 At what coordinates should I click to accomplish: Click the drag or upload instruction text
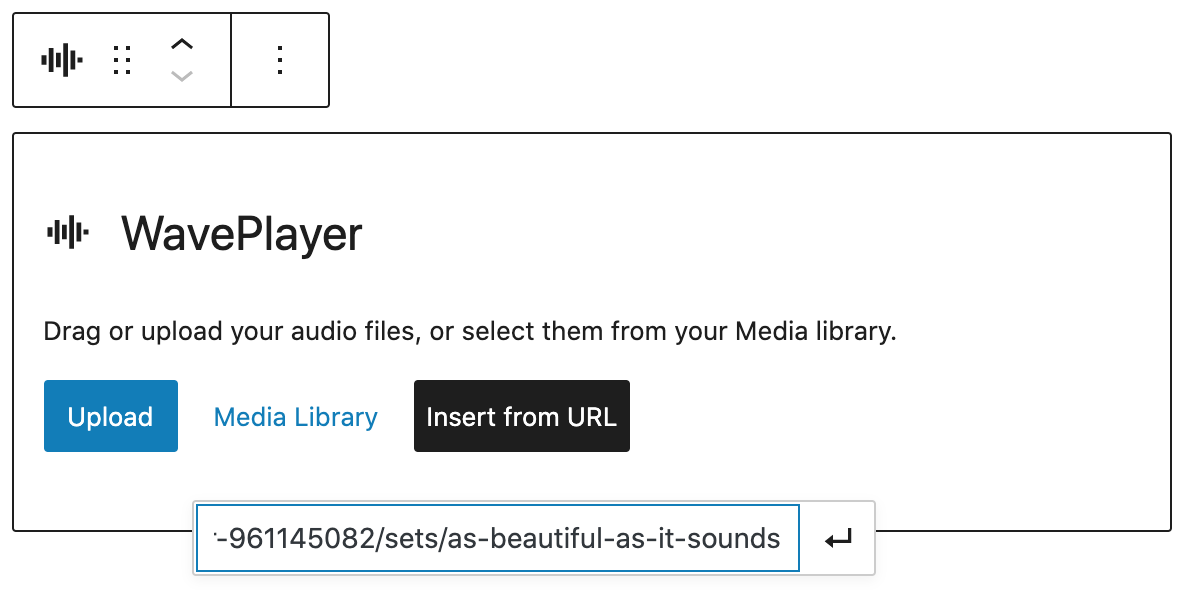[470, 331]
